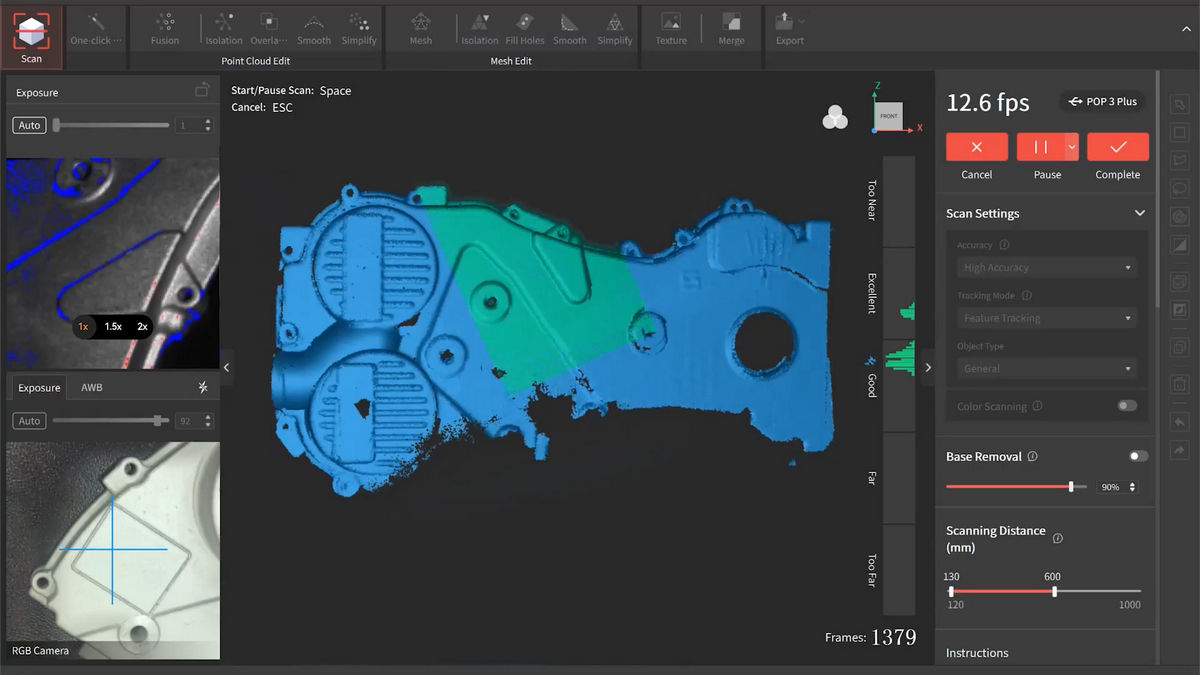Set depth preview zoom to 2x
The height and width of the screenshot is (675, 1200).
click(142, 326)
